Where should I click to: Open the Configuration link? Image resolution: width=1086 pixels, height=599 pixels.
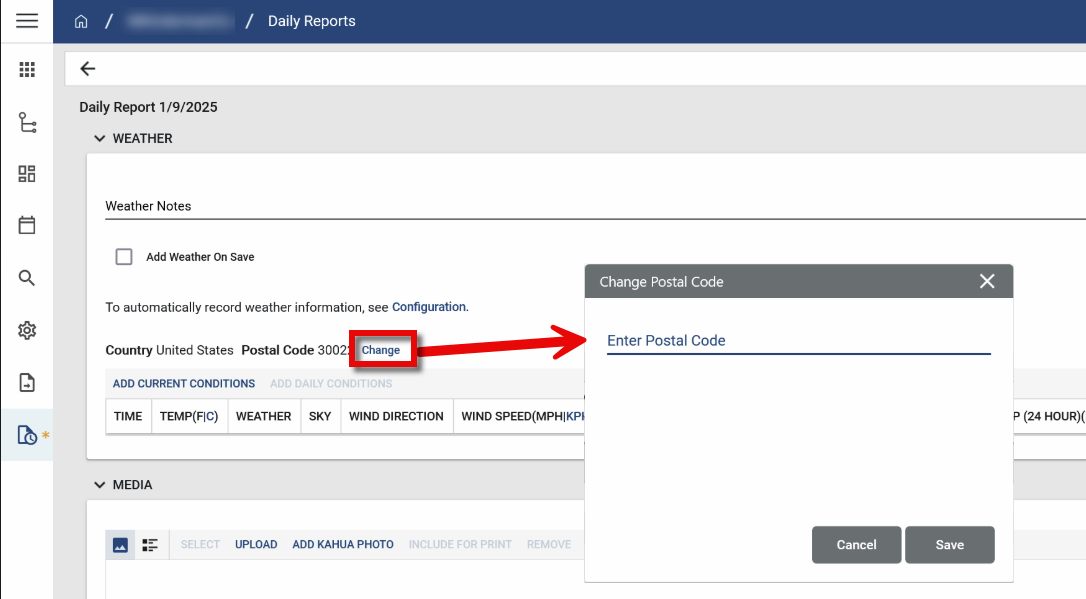pos(429,307)
